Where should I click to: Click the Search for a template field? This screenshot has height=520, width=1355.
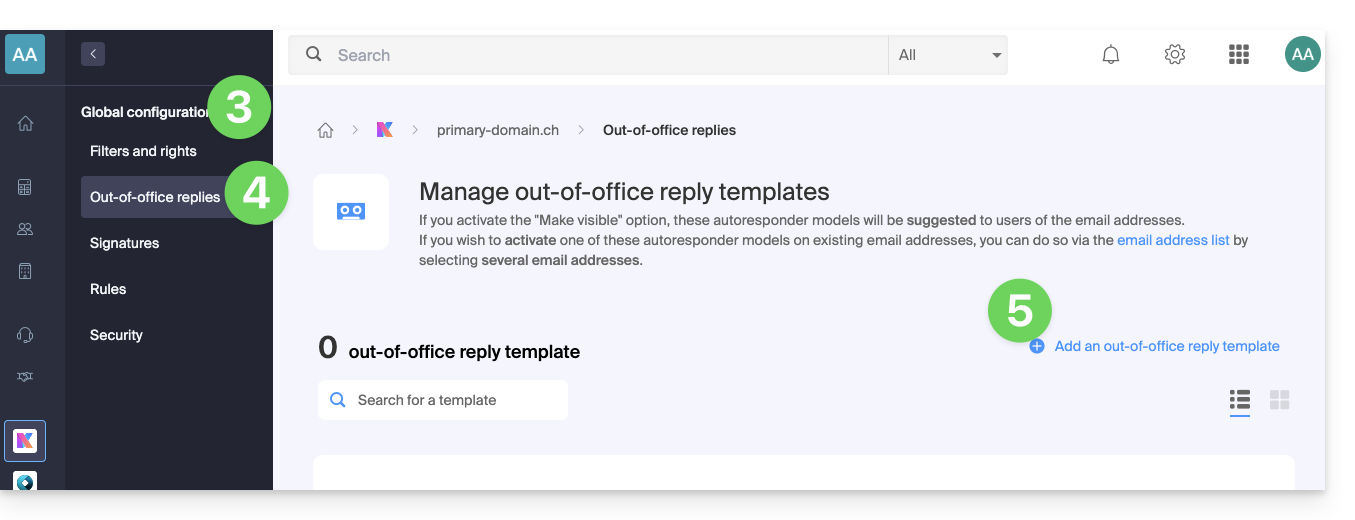pos(443,400)
